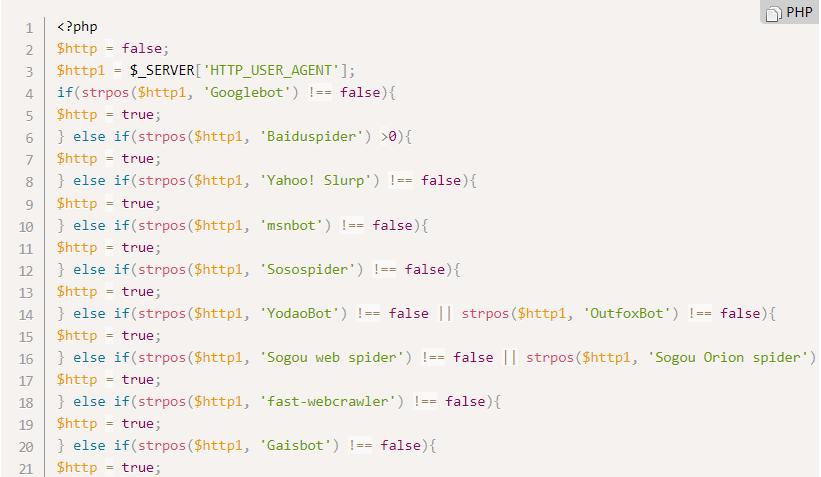Click the 'Gaisbot' string on line 20
821x477 pixels.
[x=295, y=446]
